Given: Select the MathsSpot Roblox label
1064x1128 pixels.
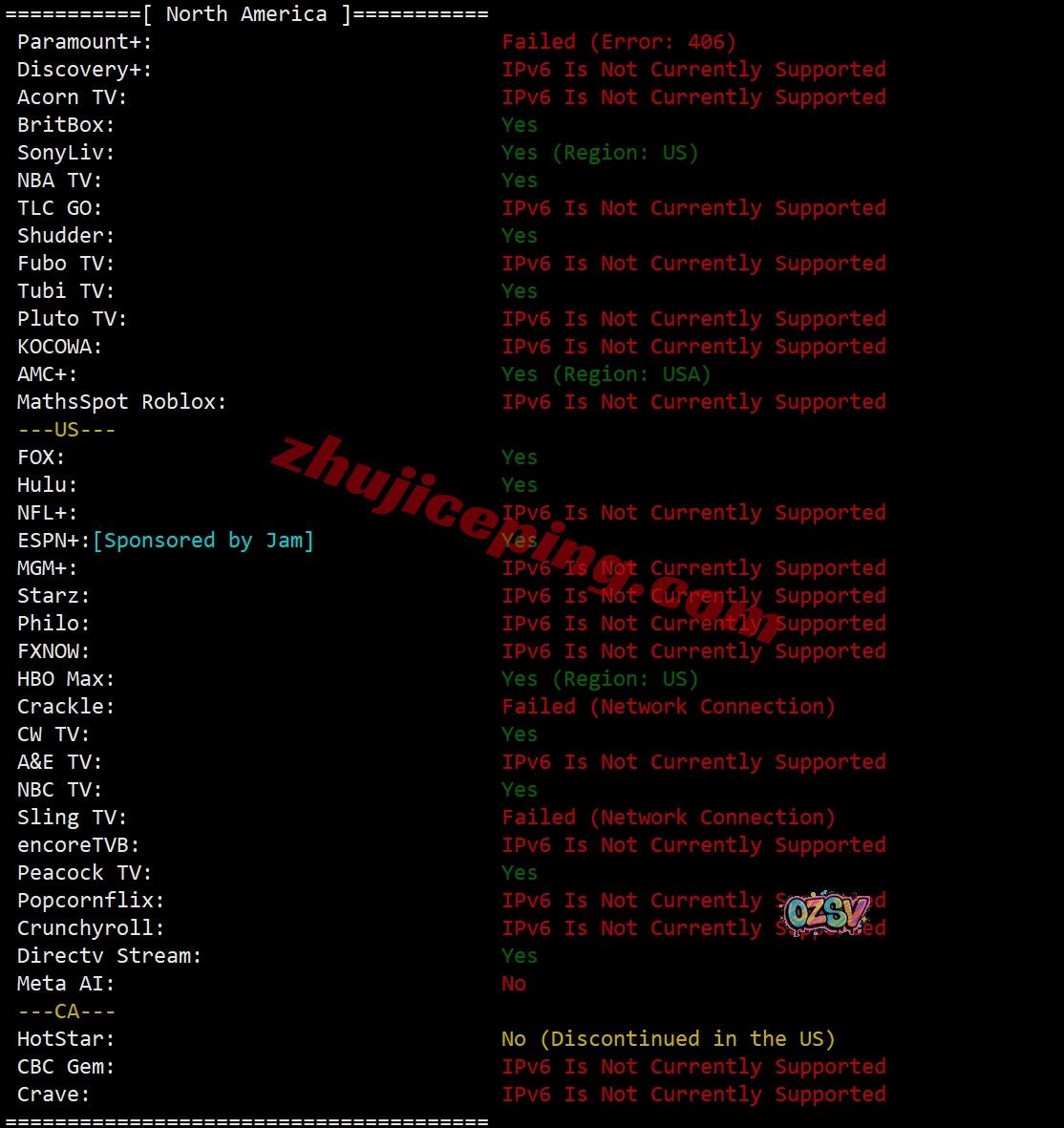Looking at the screenshot, I should [121, 401].
